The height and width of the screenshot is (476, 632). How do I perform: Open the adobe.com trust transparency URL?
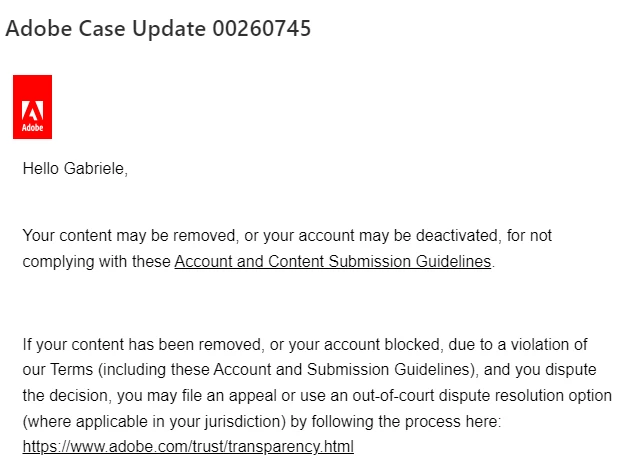pos(188,447)
